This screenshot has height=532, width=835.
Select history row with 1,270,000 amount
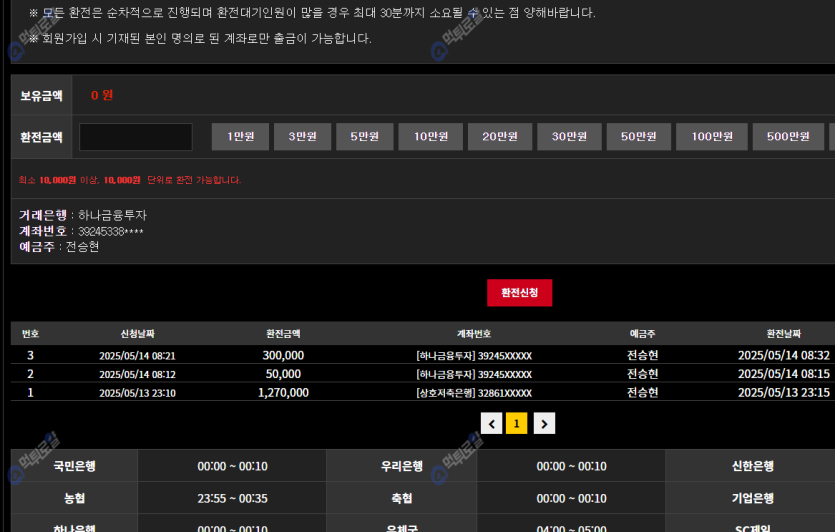pos(283,392)
